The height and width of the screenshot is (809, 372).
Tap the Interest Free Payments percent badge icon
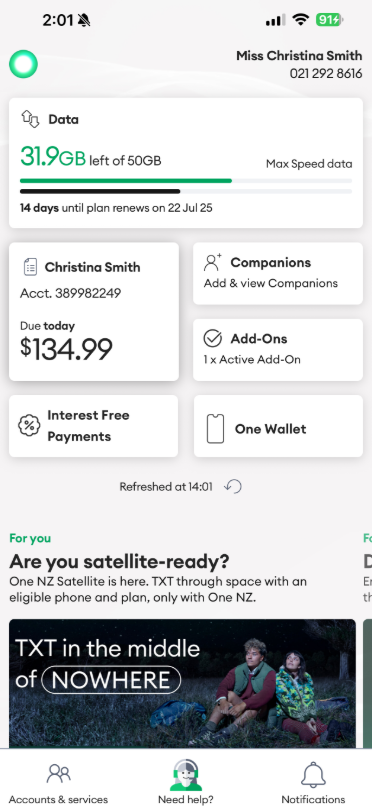[29, 426]
